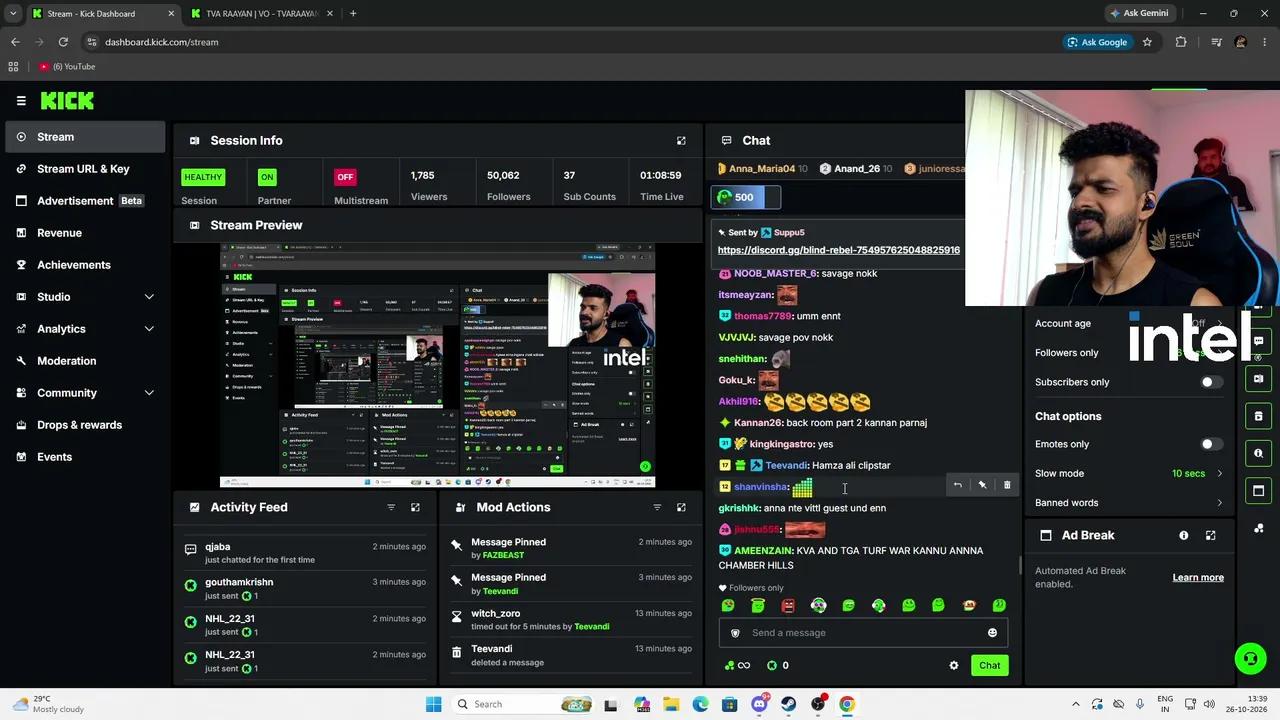The width and height of the screenshot is (1280, 720).
Task: Expand the Ad Break panel
Action: click(1210, 536)
